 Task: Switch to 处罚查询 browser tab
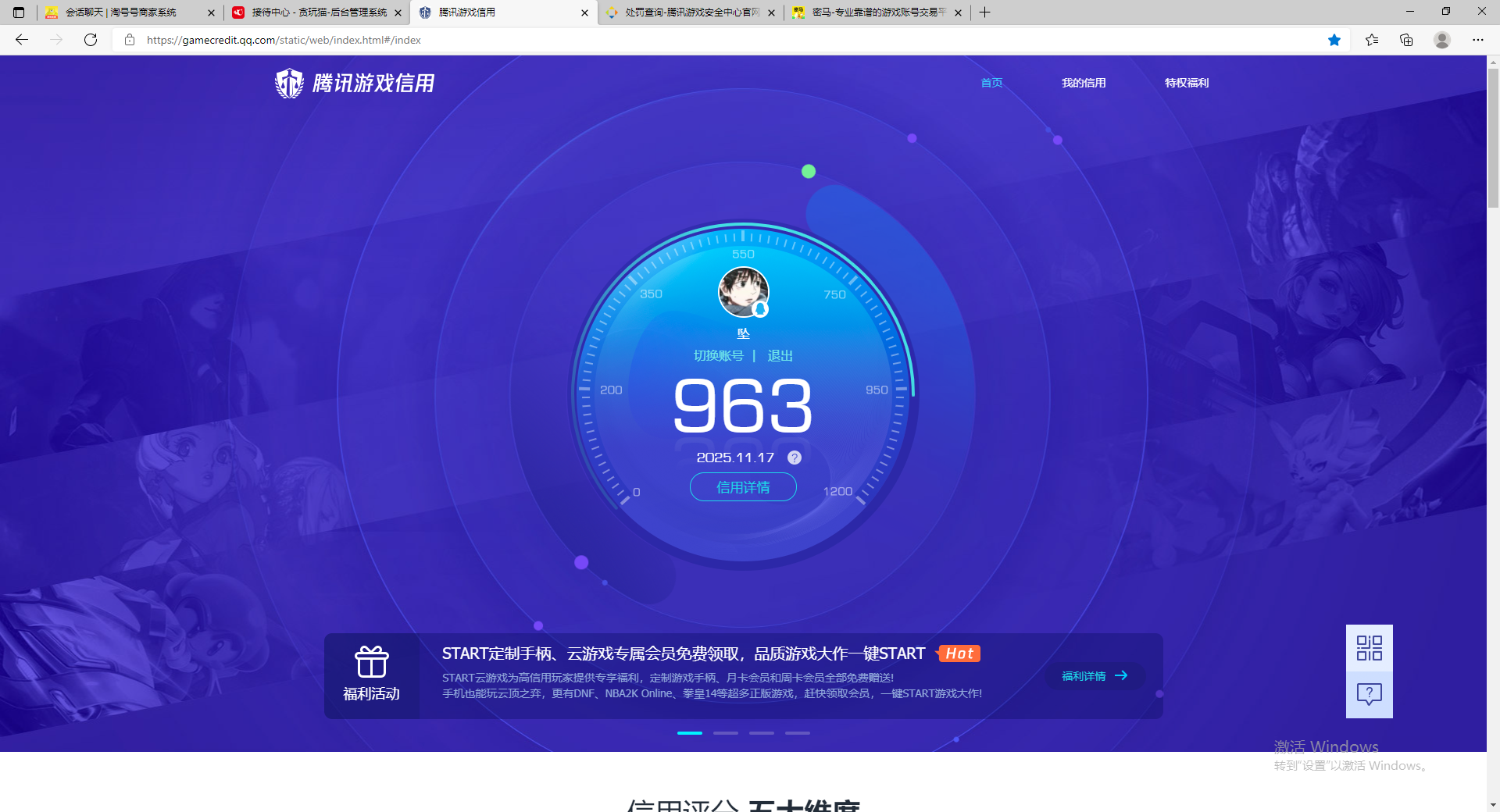(691, 12)
